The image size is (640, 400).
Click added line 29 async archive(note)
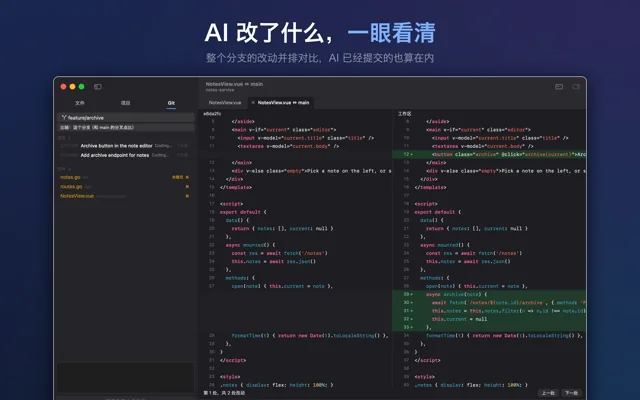click(x=489, y=294)
